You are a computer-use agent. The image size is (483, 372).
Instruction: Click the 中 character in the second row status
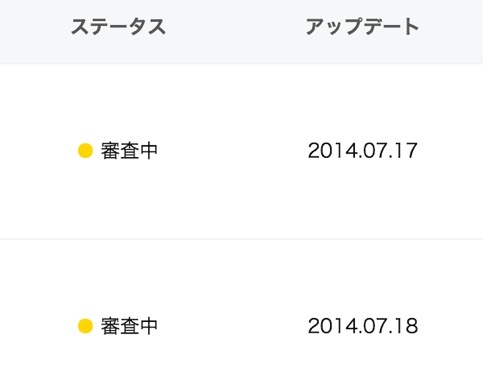coord(148,326)
